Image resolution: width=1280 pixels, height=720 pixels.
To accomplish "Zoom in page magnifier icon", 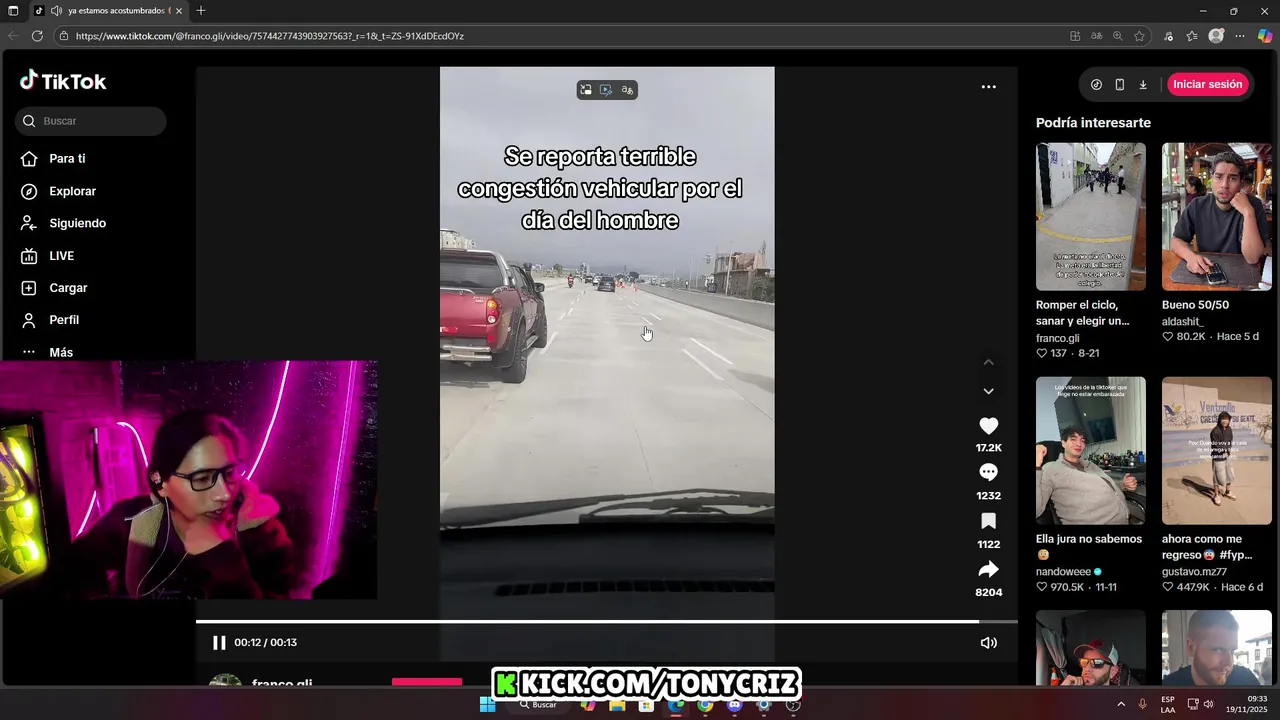I will click(1117, 36).
